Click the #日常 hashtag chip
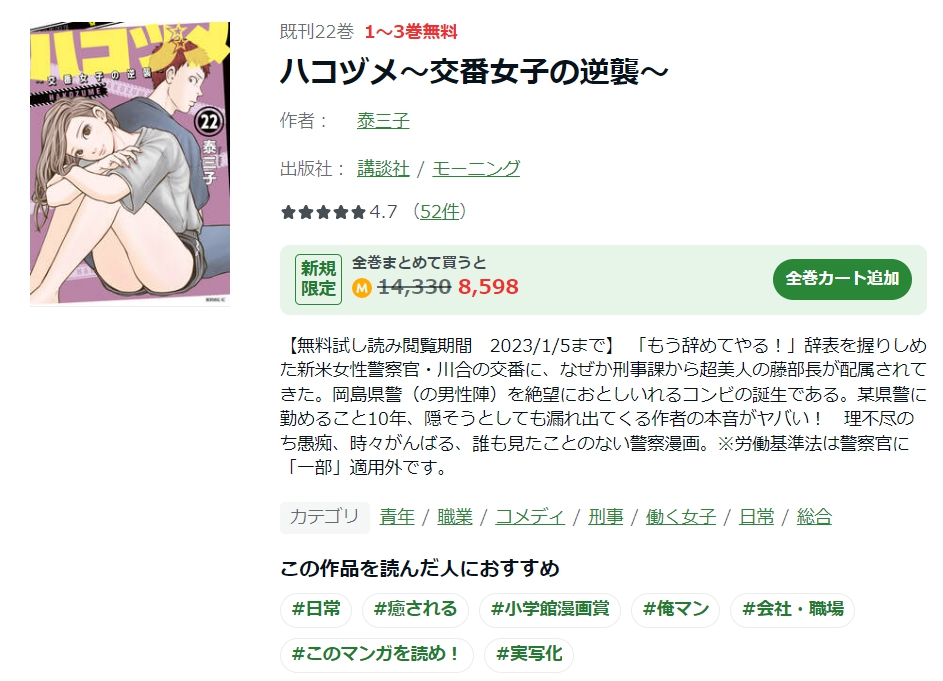This screenshot has width=943, height=681. pyautogui.click(x=316, y=609)
